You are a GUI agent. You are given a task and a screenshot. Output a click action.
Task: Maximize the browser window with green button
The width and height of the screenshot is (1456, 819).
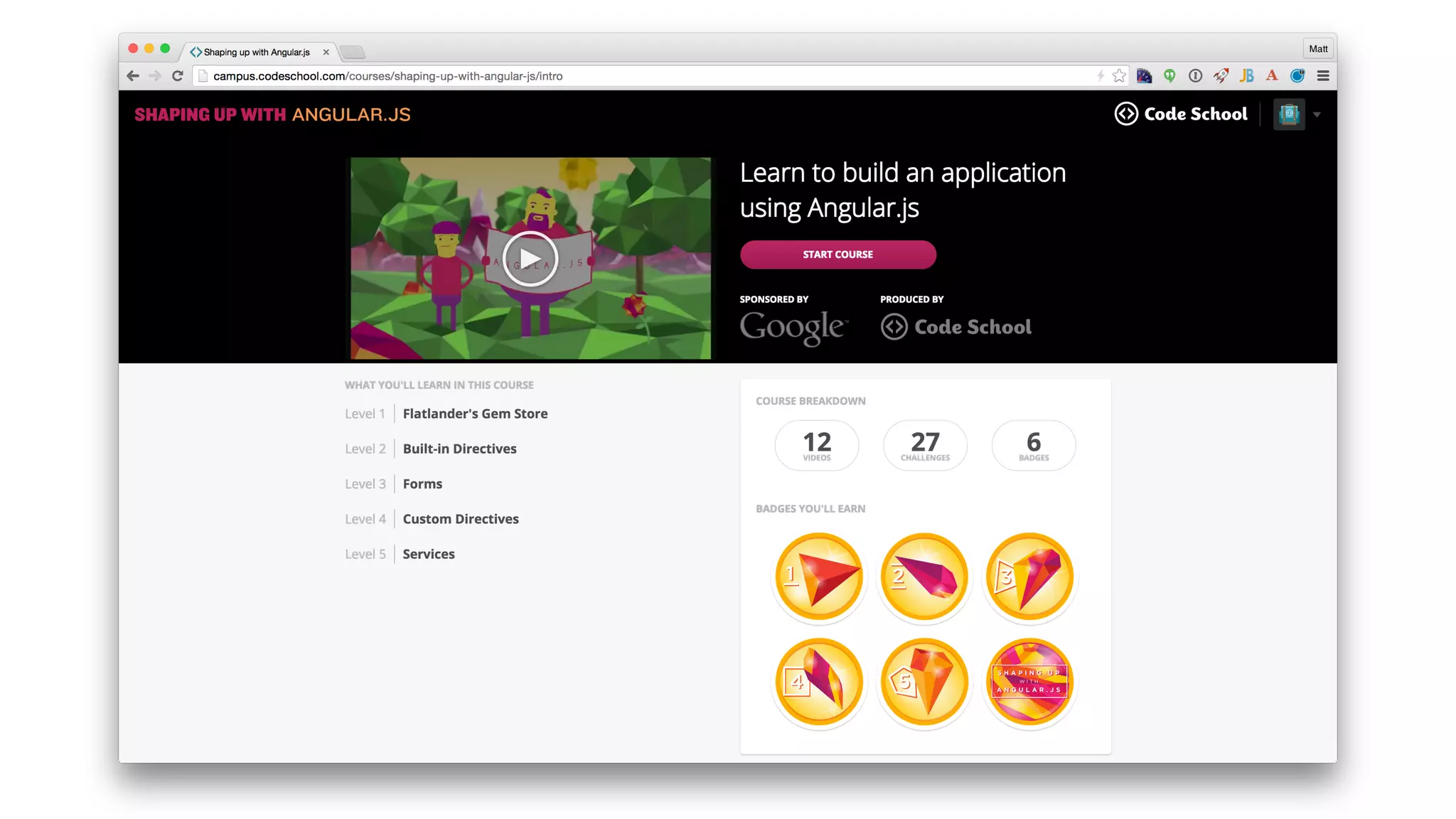165,48
